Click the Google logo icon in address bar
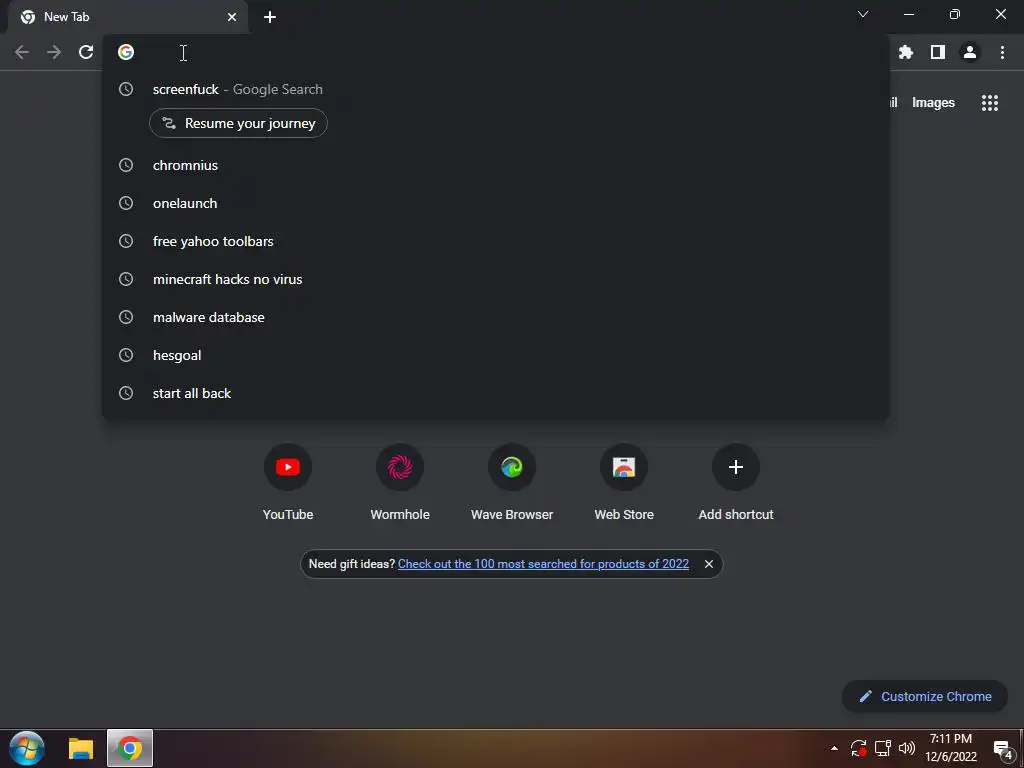The image size is (1024, 768). (126, 52)
